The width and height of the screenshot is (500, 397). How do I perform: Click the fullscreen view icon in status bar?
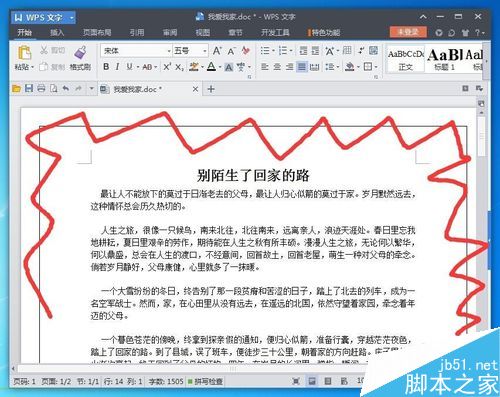tap(296, 381)
